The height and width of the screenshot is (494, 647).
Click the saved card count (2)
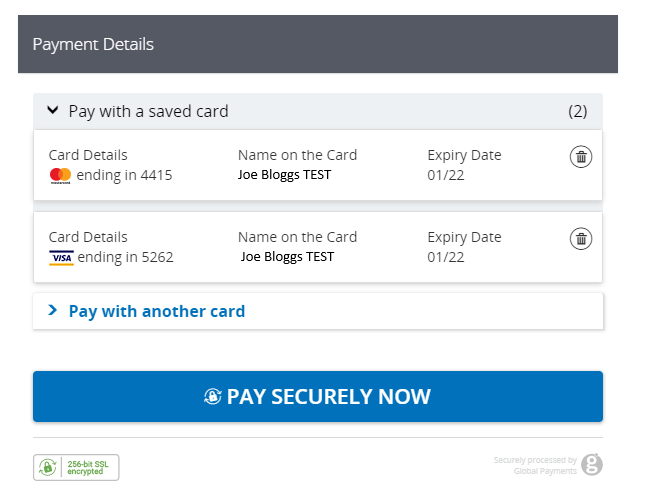tap(577, 111)
